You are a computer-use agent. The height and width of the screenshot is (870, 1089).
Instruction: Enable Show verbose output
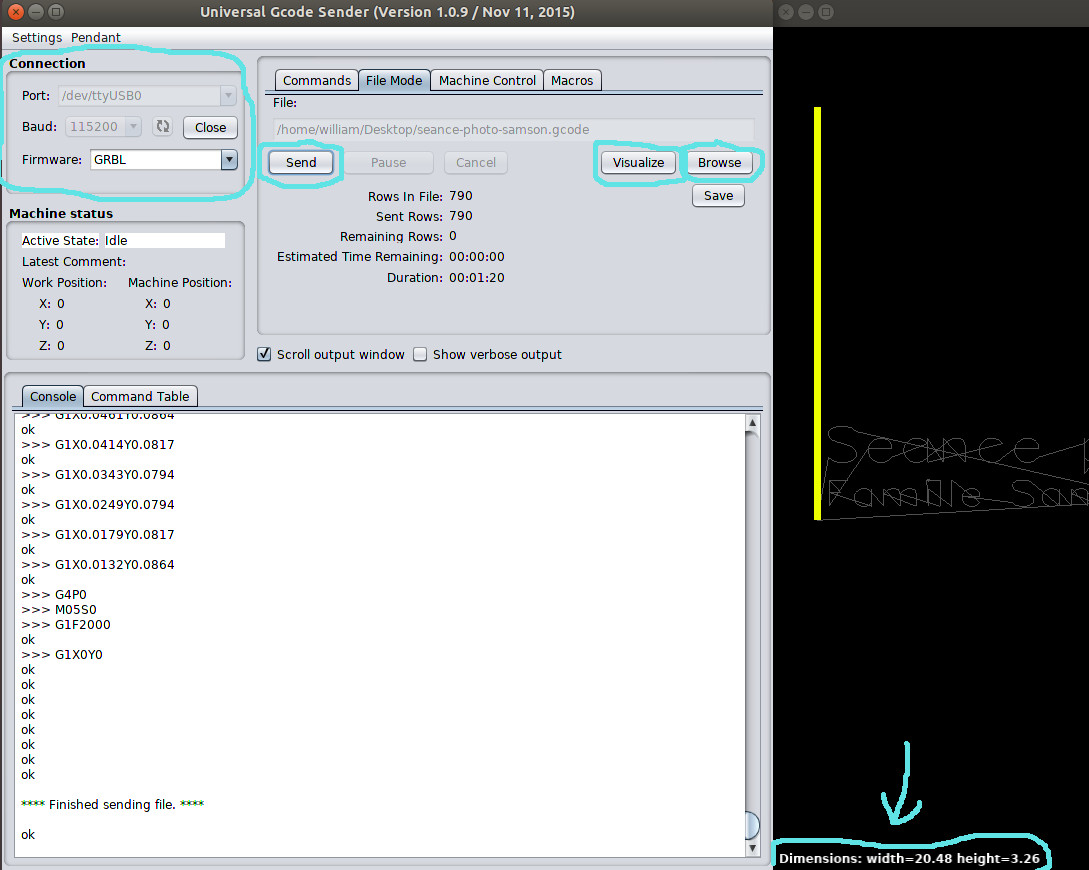click(x=420, y=354)
